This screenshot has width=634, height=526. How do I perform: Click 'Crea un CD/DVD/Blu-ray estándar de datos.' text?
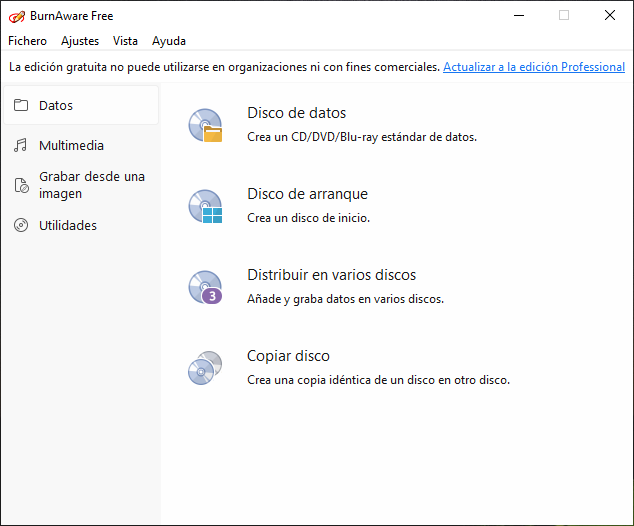362,137
